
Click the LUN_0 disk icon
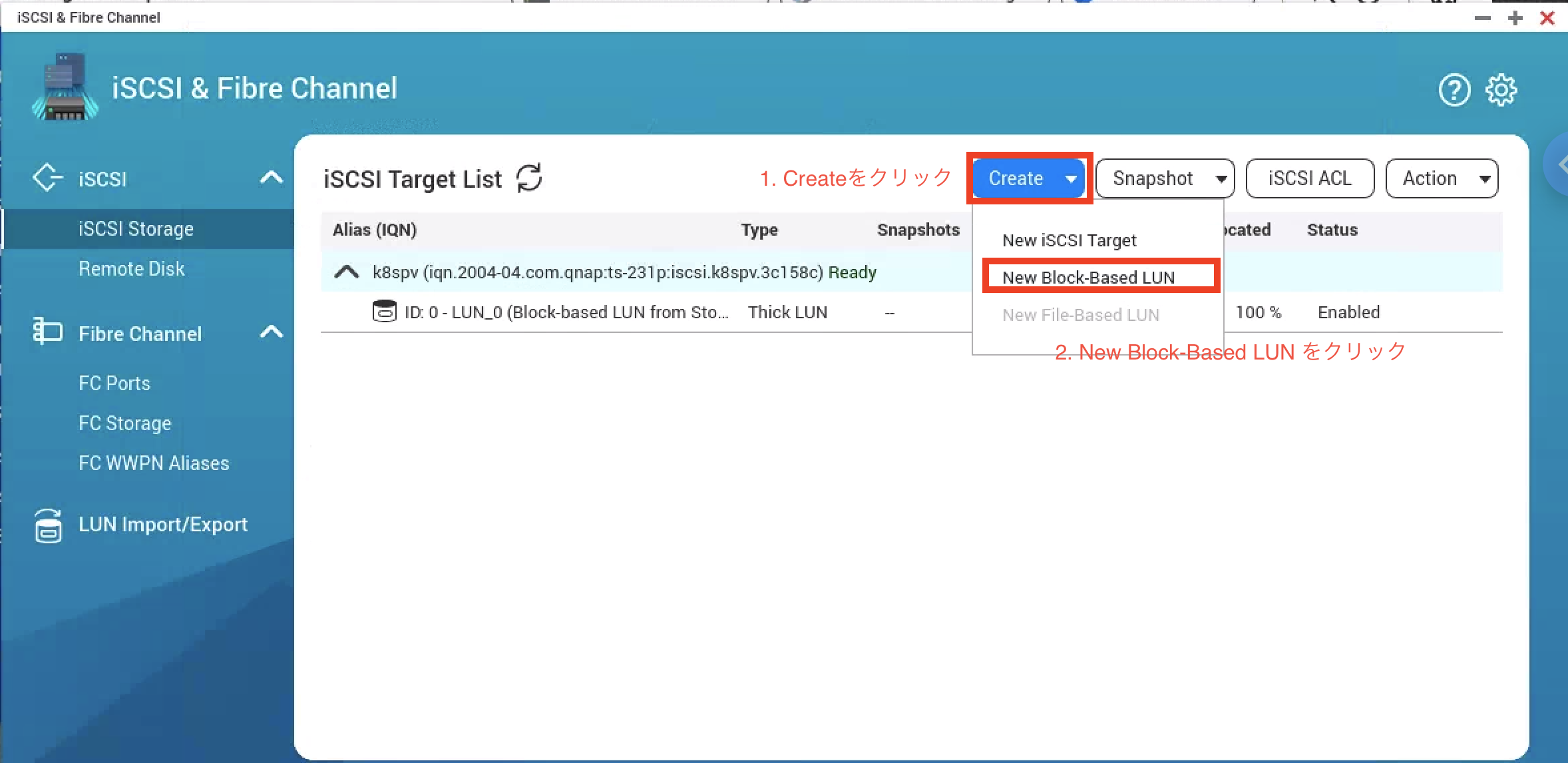(x=384, y=312)
